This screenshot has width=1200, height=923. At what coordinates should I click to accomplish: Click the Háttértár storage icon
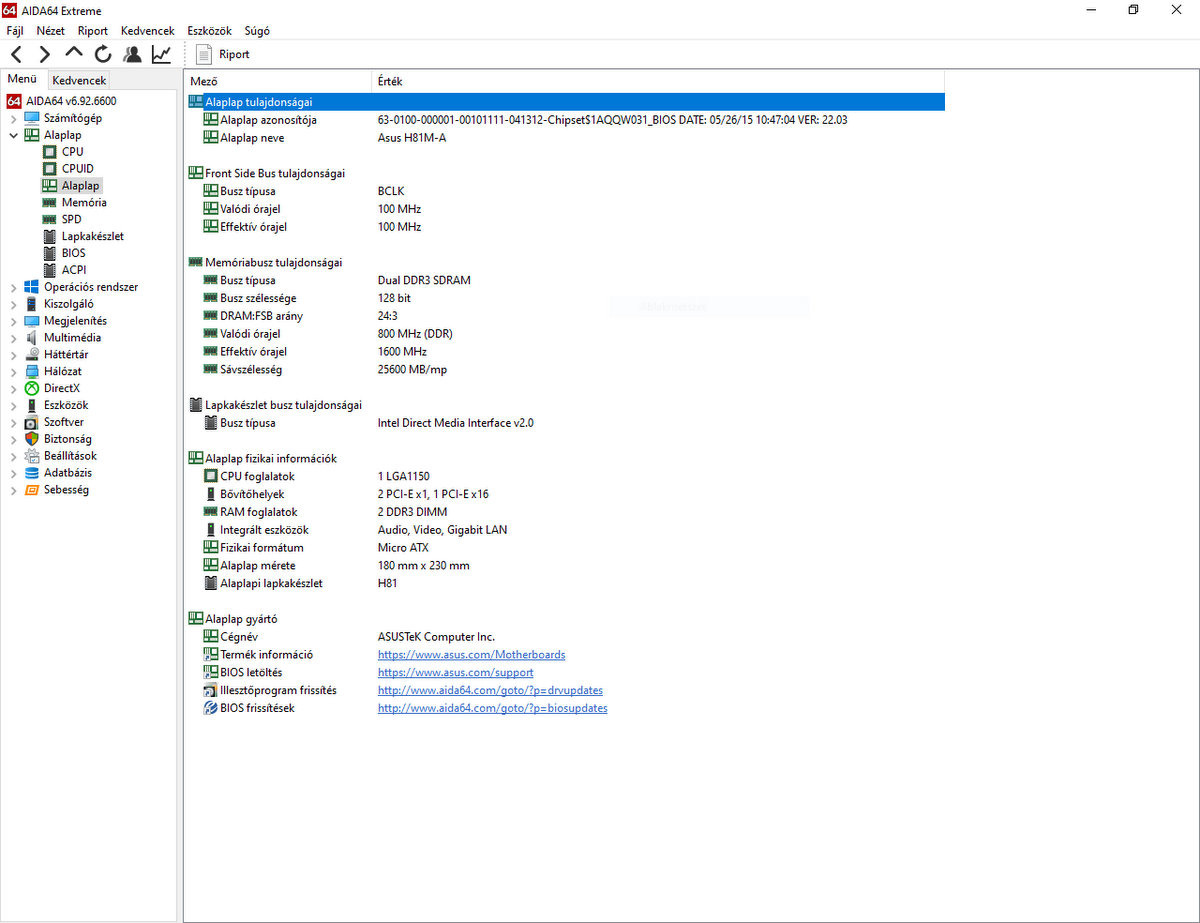coord(32,355)
